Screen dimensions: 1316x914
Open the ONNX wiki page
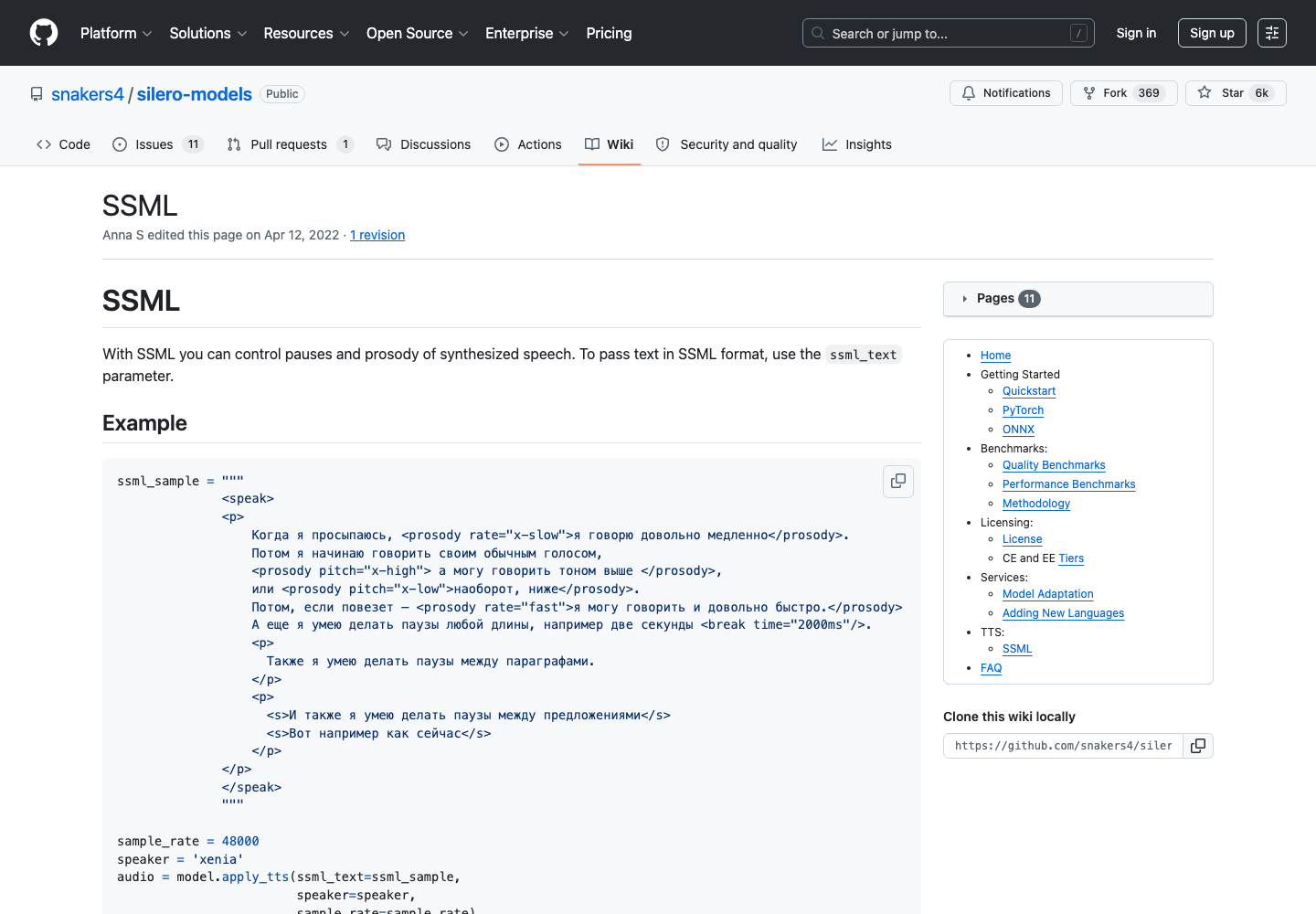(x=1018, y=430)
